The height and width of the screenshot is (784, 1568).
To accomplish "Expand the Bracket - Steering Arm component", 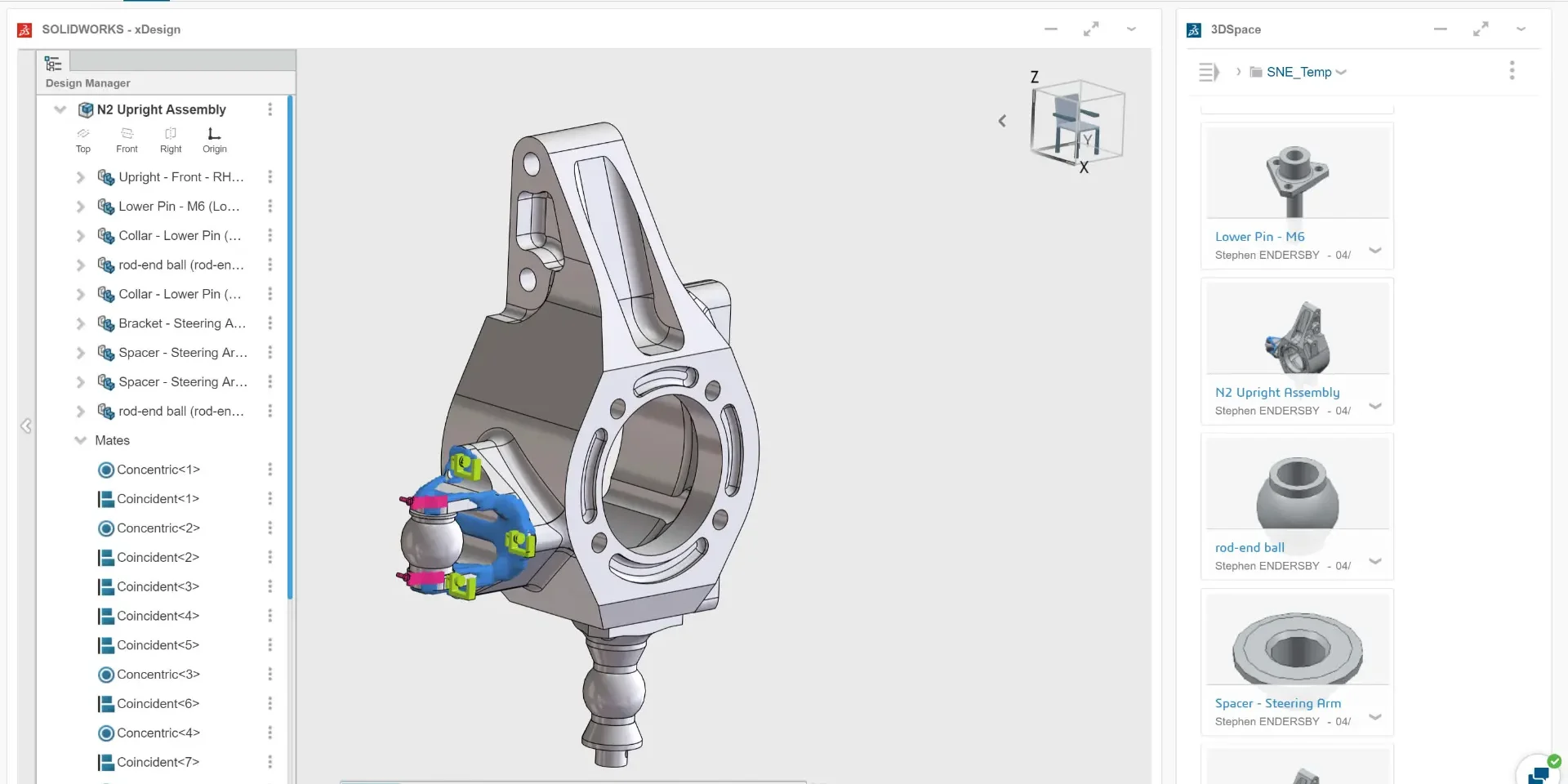I will coord(80,323).
